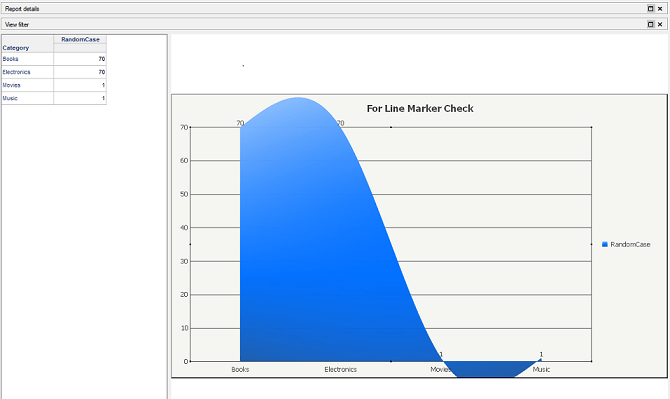Close the View filter panel

click(x=660, y=24)
